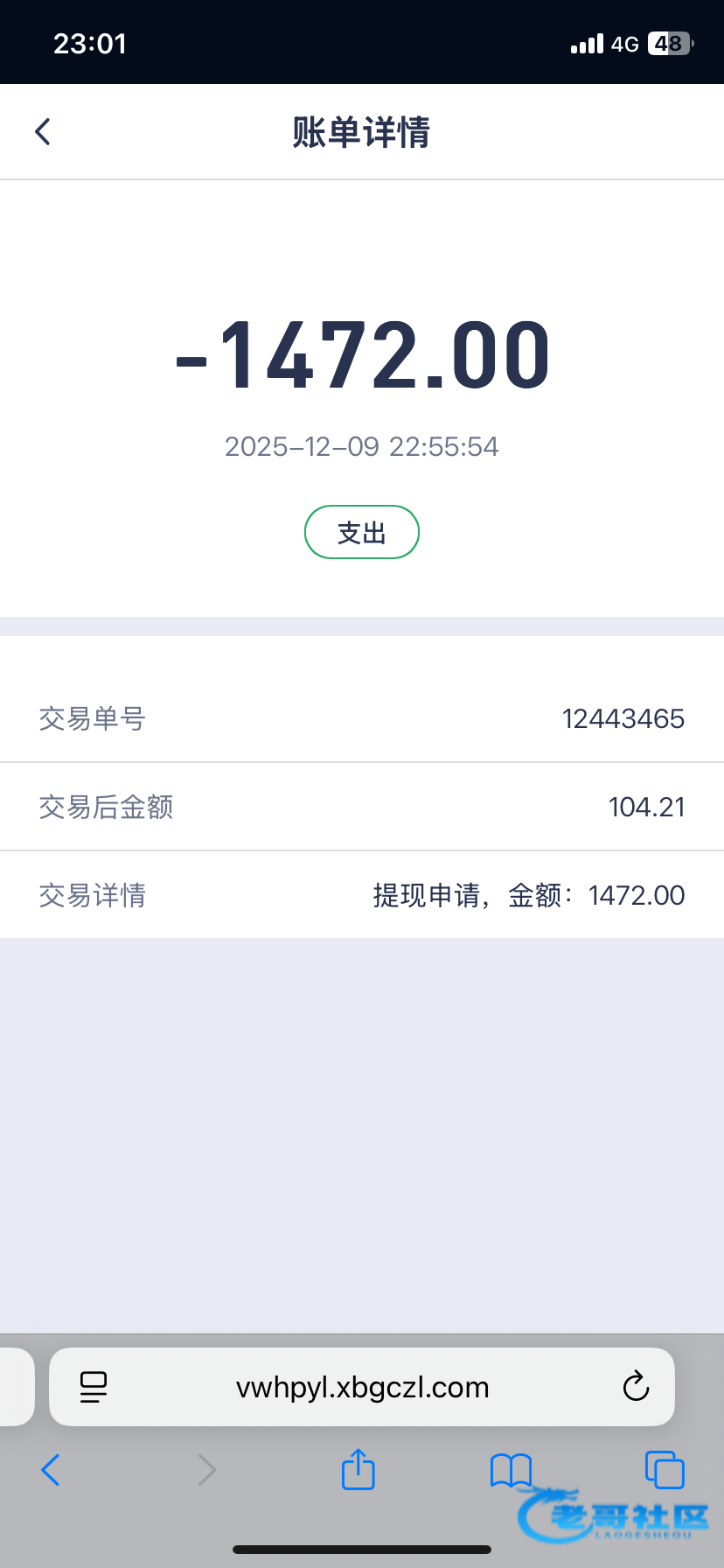Tap the 2025-12-09 22:55:54 timestamp

361,446
